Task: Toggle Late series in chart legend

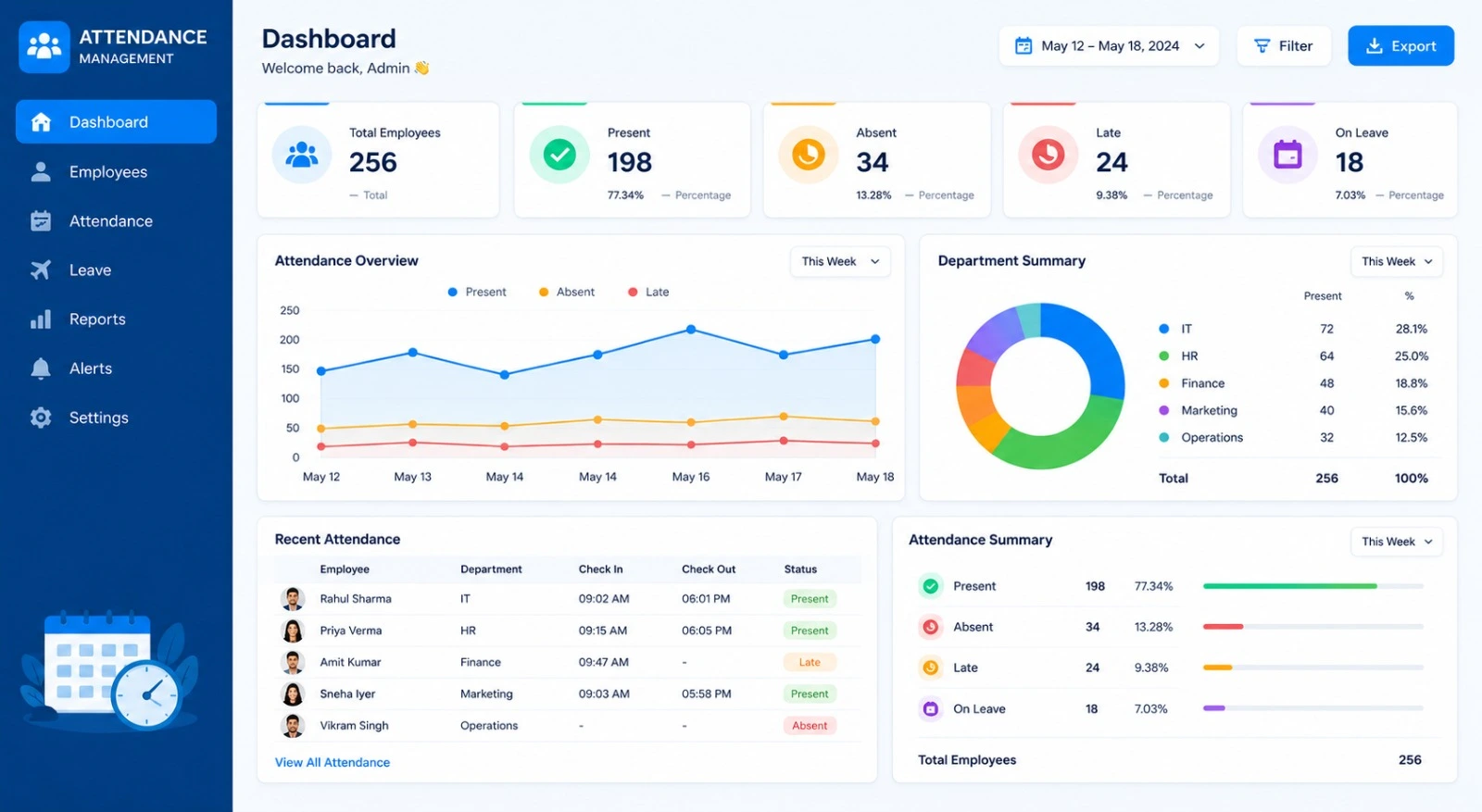Action: point(648,292)
